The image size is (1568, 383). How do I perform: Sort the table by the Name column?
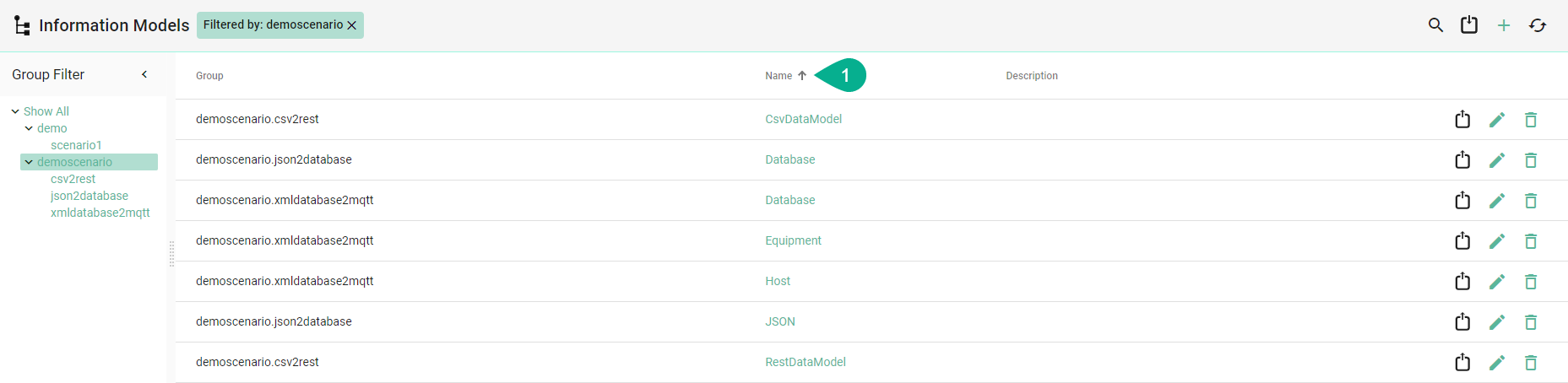pos(779,76)
